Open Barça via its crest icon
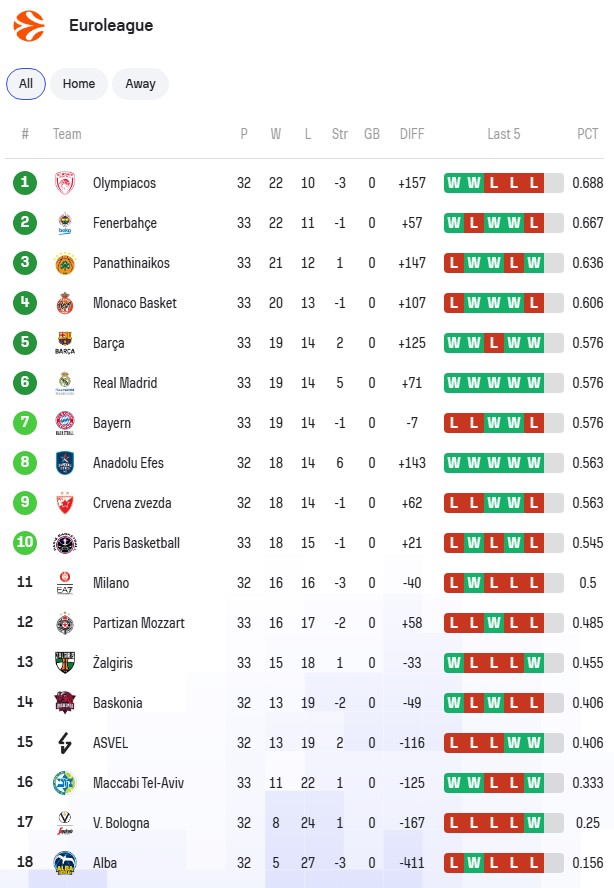Viewport: 614px width, 888px height. tap(65, 343)
